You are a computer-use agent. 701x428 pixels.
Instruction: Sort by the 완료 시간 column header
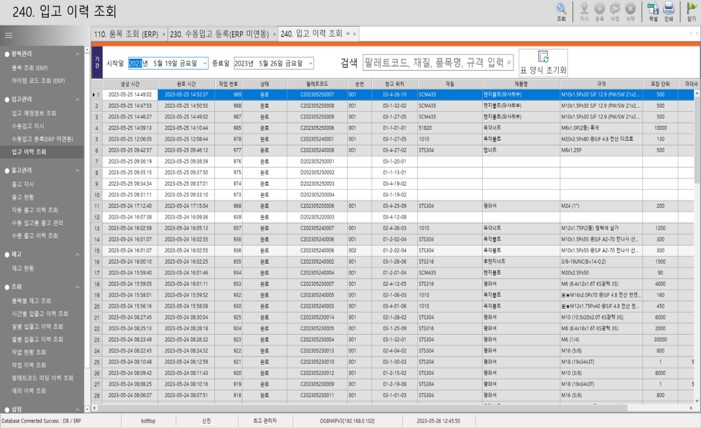[186, 84]
